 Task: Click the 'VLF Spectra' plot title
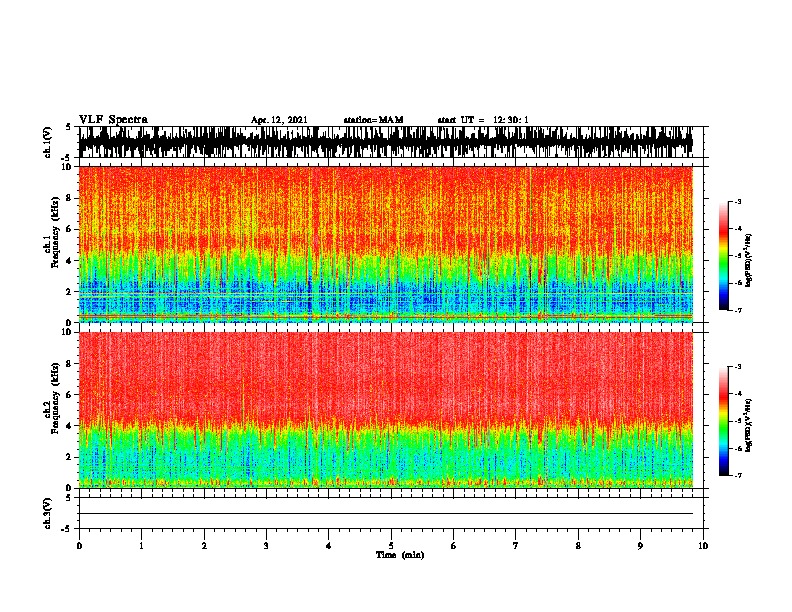point(113,120)
